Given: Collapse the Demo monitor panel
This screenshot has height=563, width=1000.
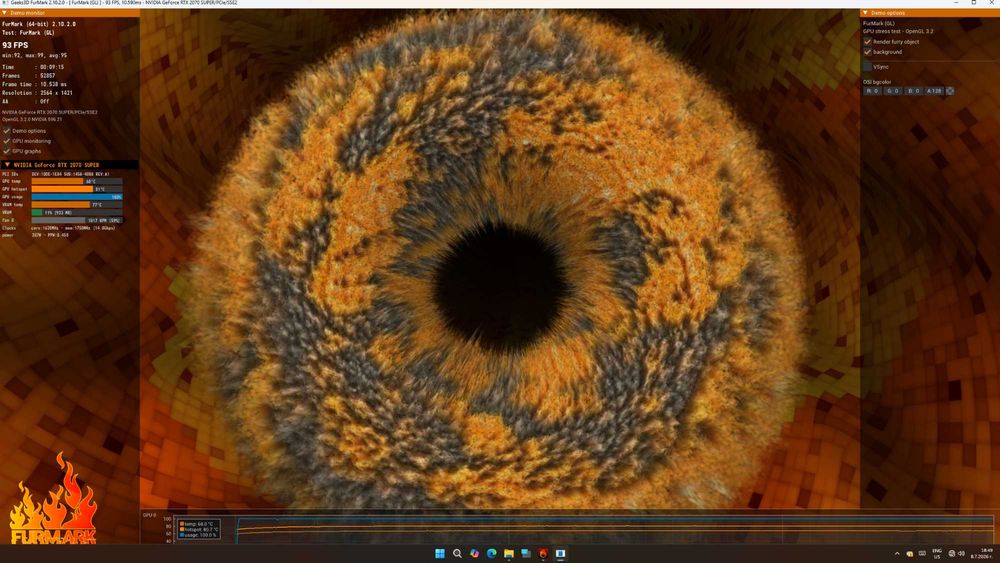Looking at the screenshot, I should click(4, 13).
